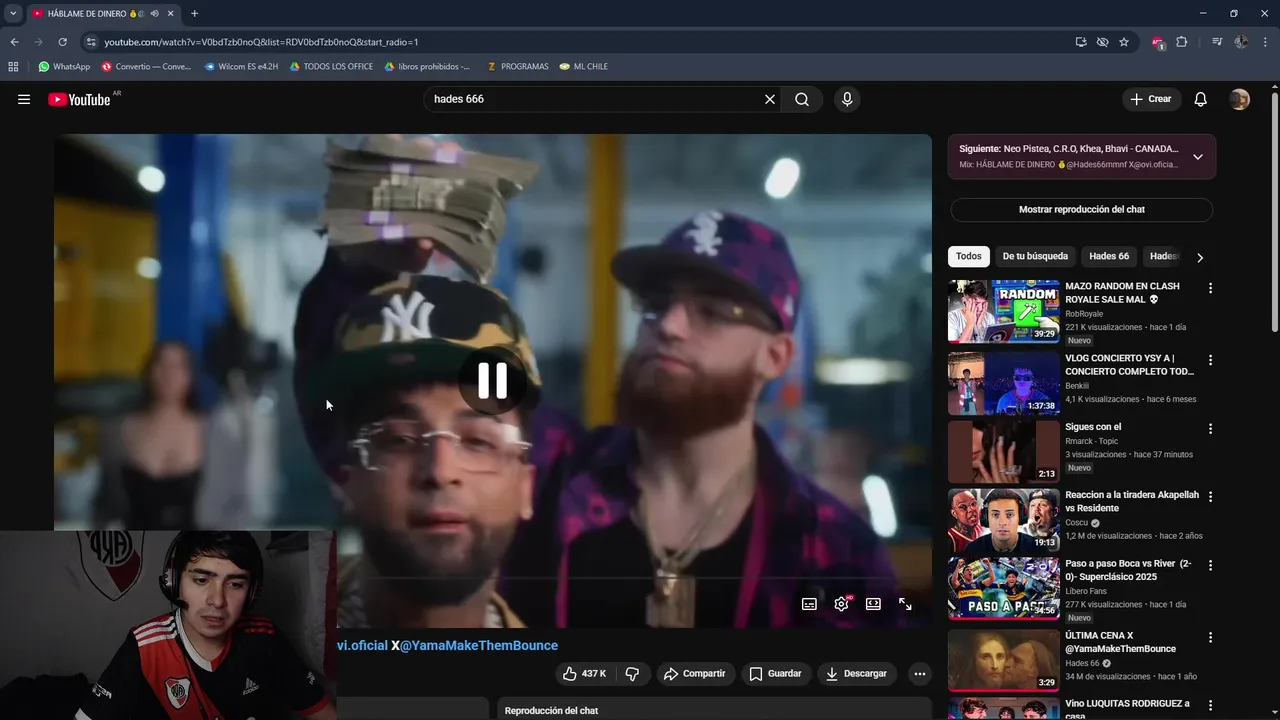Open Vino LUQUITAS RODRIGUEZ video title

[1127, 709]
